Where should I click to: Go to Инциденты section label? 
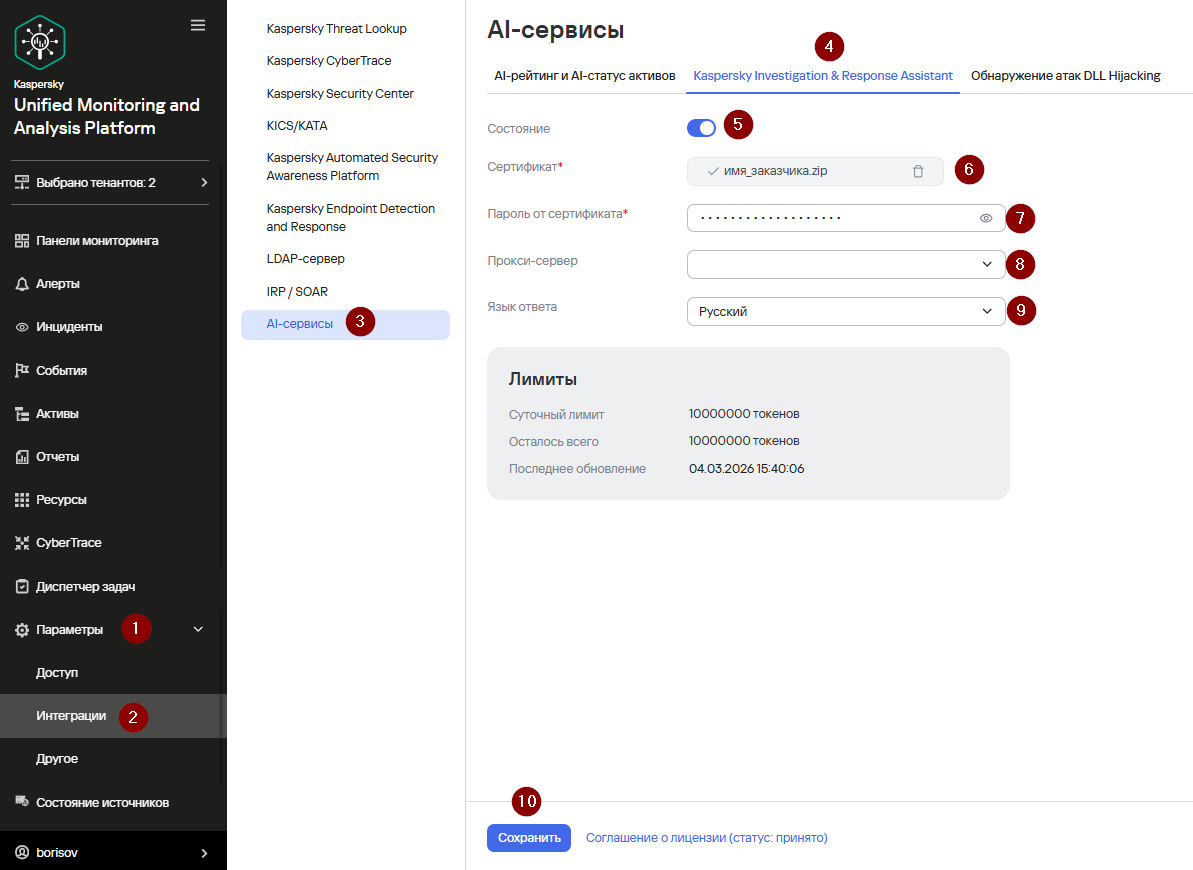(x=69, y=327)
